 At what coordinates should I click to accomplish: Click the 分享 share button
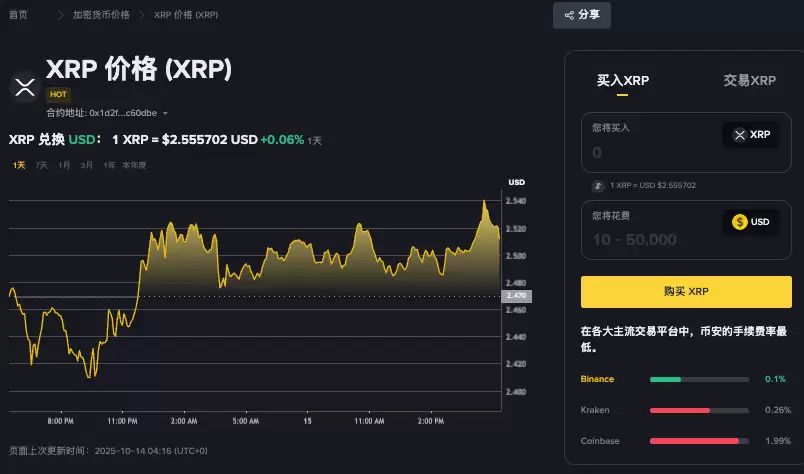tap(581, 15)
